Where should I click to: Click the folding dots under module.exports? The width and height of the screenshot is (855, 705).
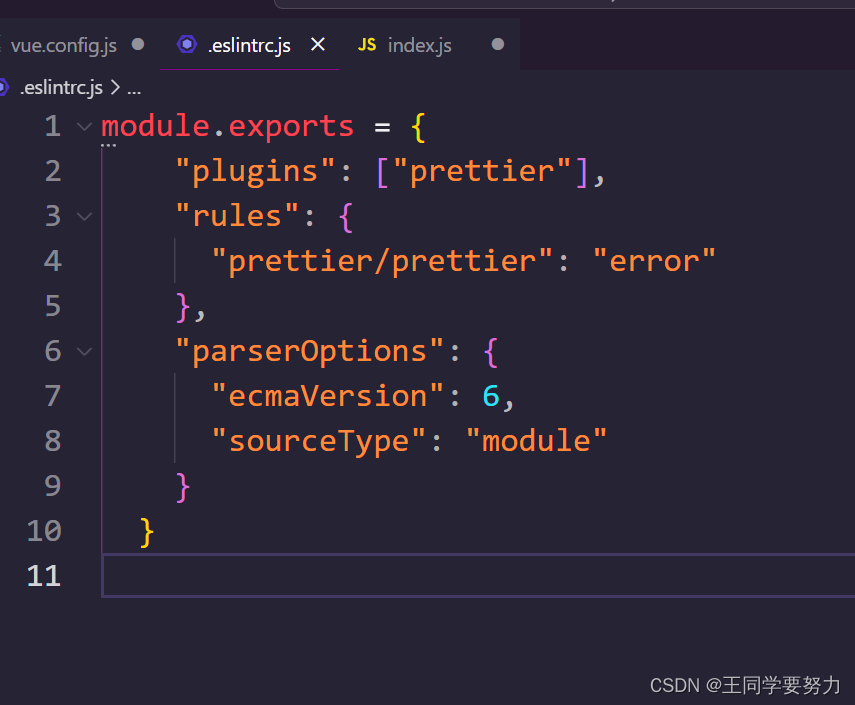click(108, 145)
